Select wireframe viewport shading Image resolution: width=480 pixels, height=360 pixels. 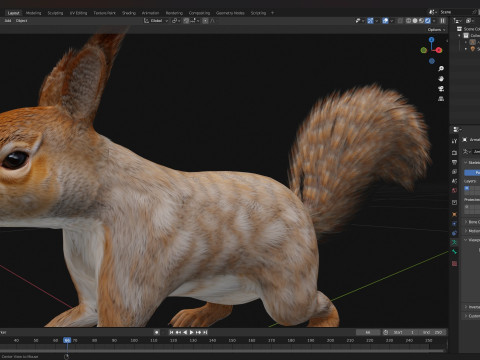click(x=409, y=21)
